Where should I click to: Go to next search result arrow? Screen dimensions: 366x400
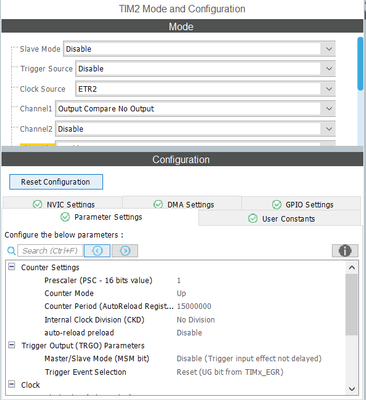click(125, 251)
